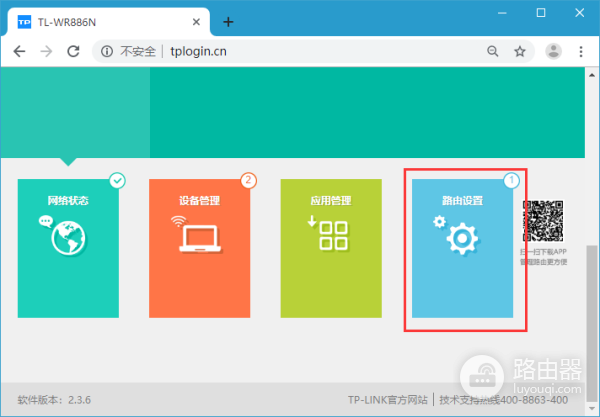The image size is (600, 417).
Task: Click the page vertical scrollbar
Action: tap(591, 300)
